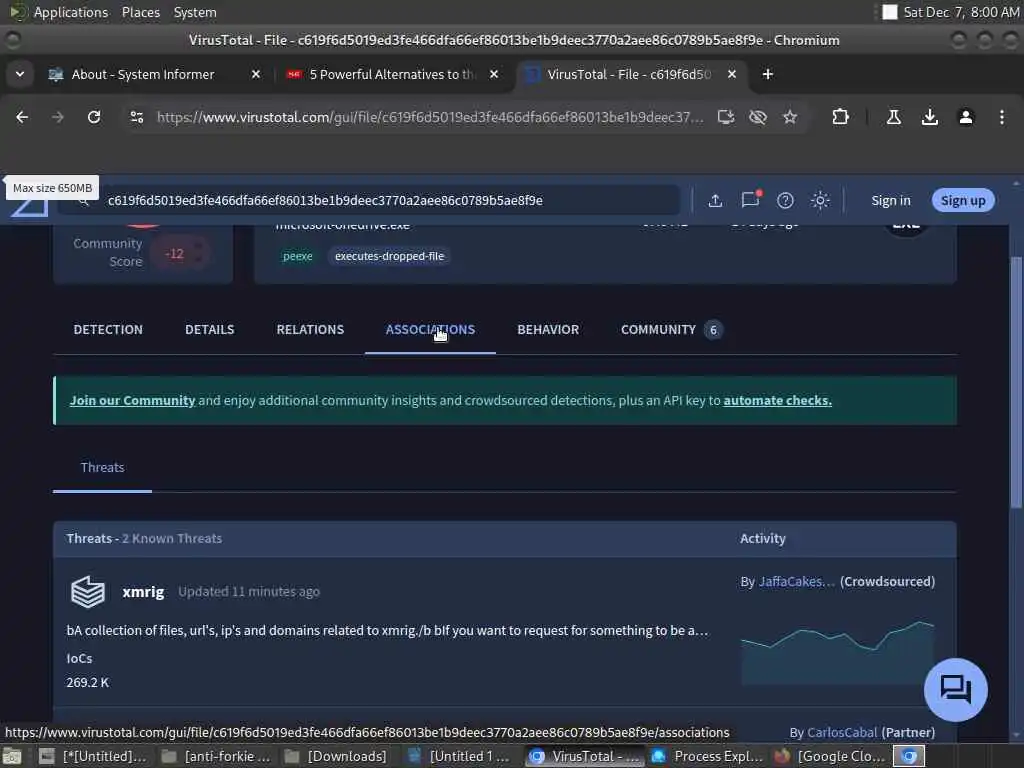
Task: Click the page vertical scrollbar
Action: 1016,382
